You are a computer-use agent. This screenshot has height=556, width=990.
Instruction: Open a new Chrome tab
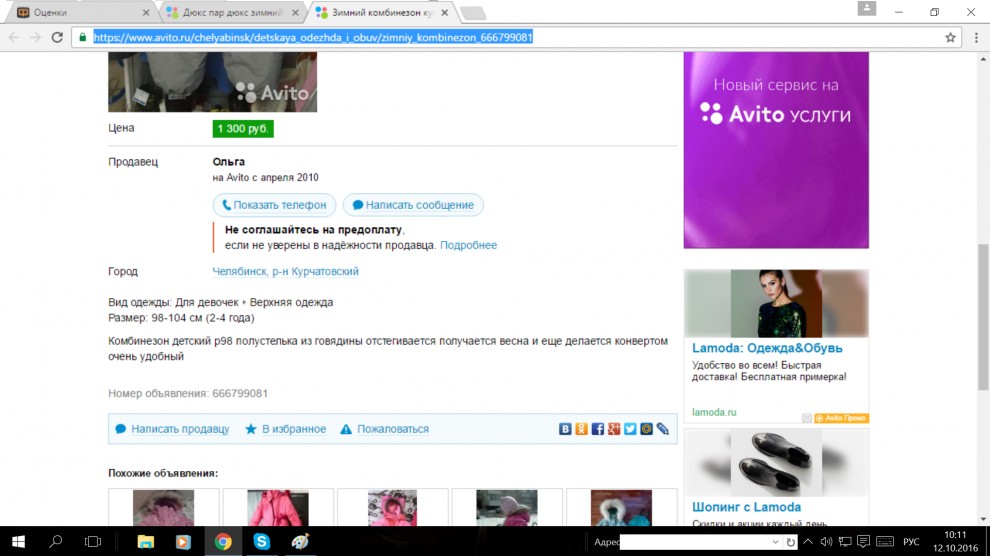473,13
